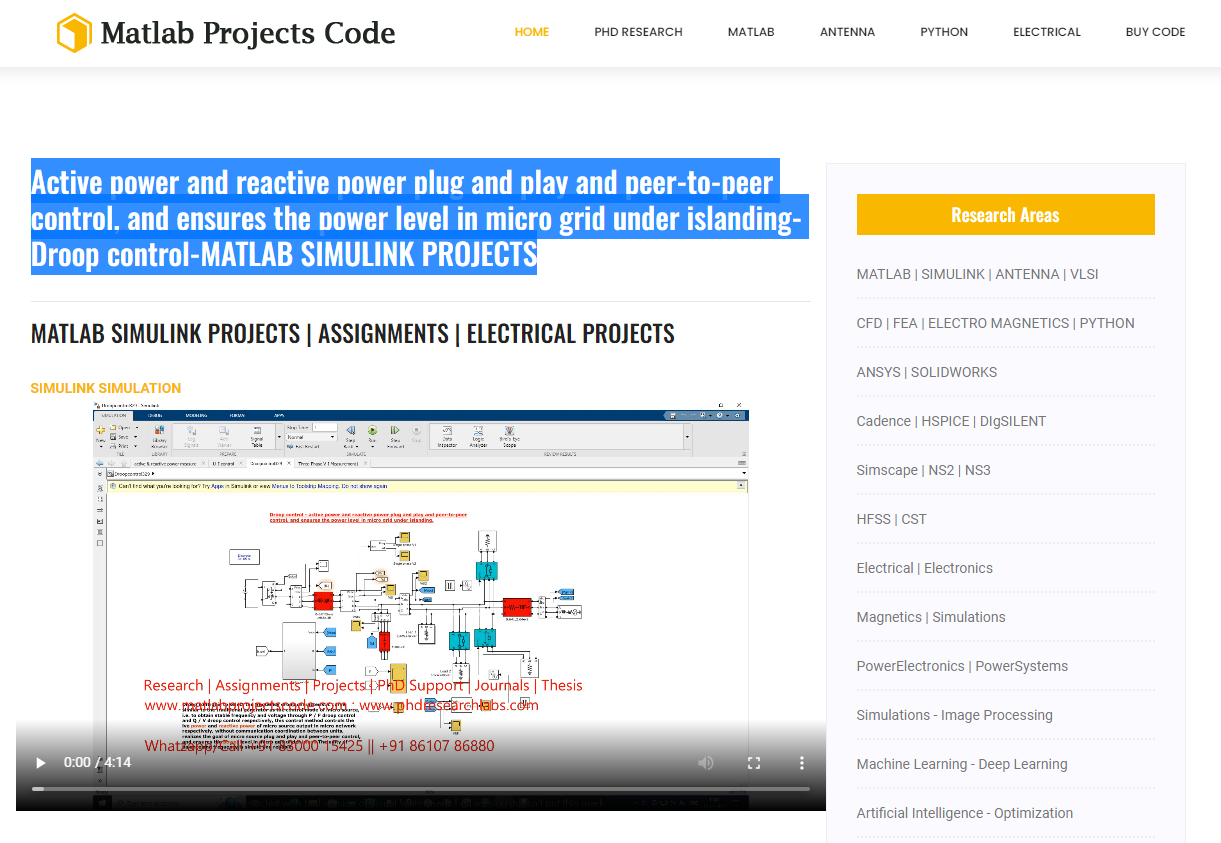Open Simscape | NS2 | NS3 link

pos(923,470)
